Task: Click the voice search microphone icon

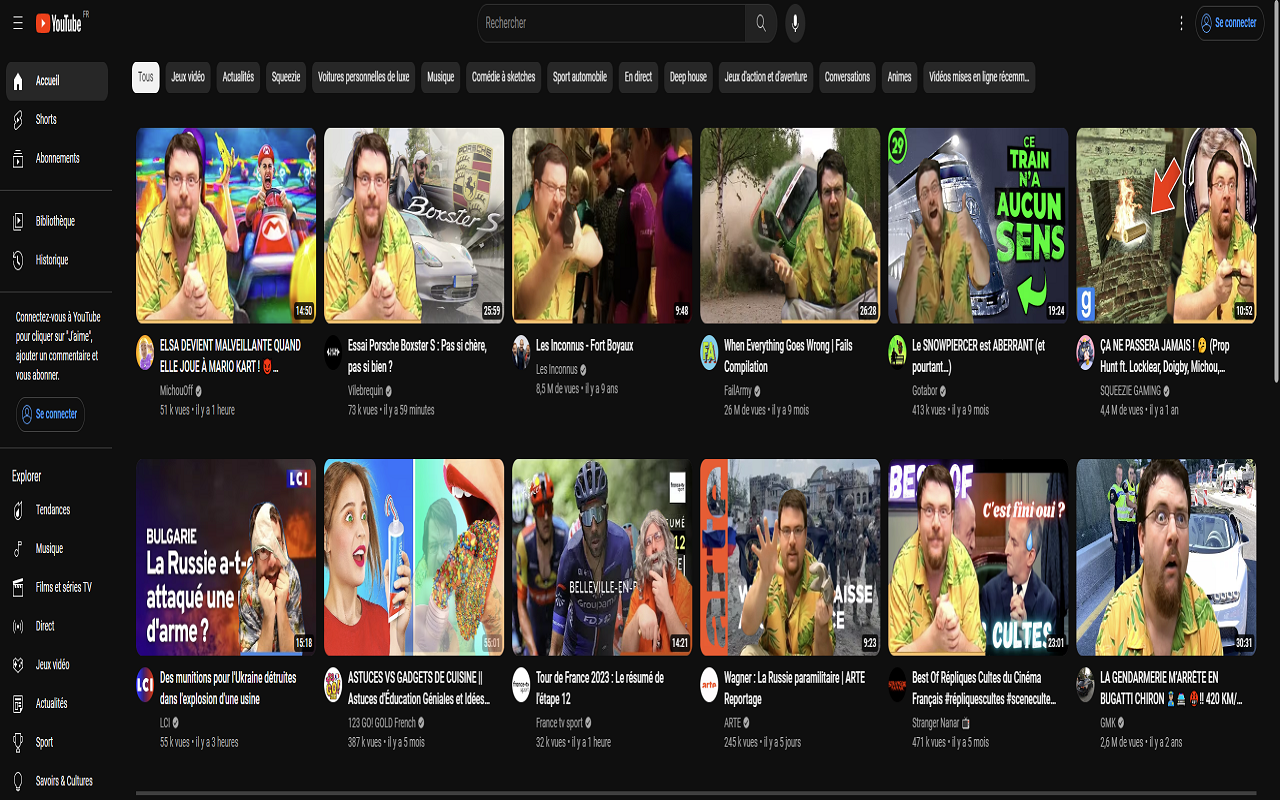Action: pyautogui.click(x=794, y=23)
